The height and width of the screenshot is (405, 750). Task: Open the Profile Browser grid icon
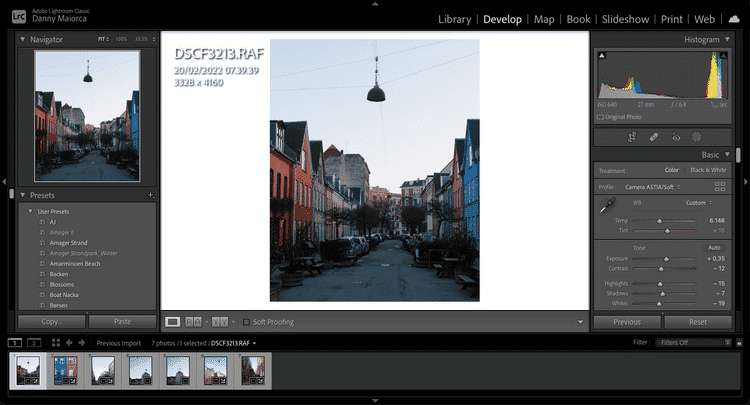(720, 187)
